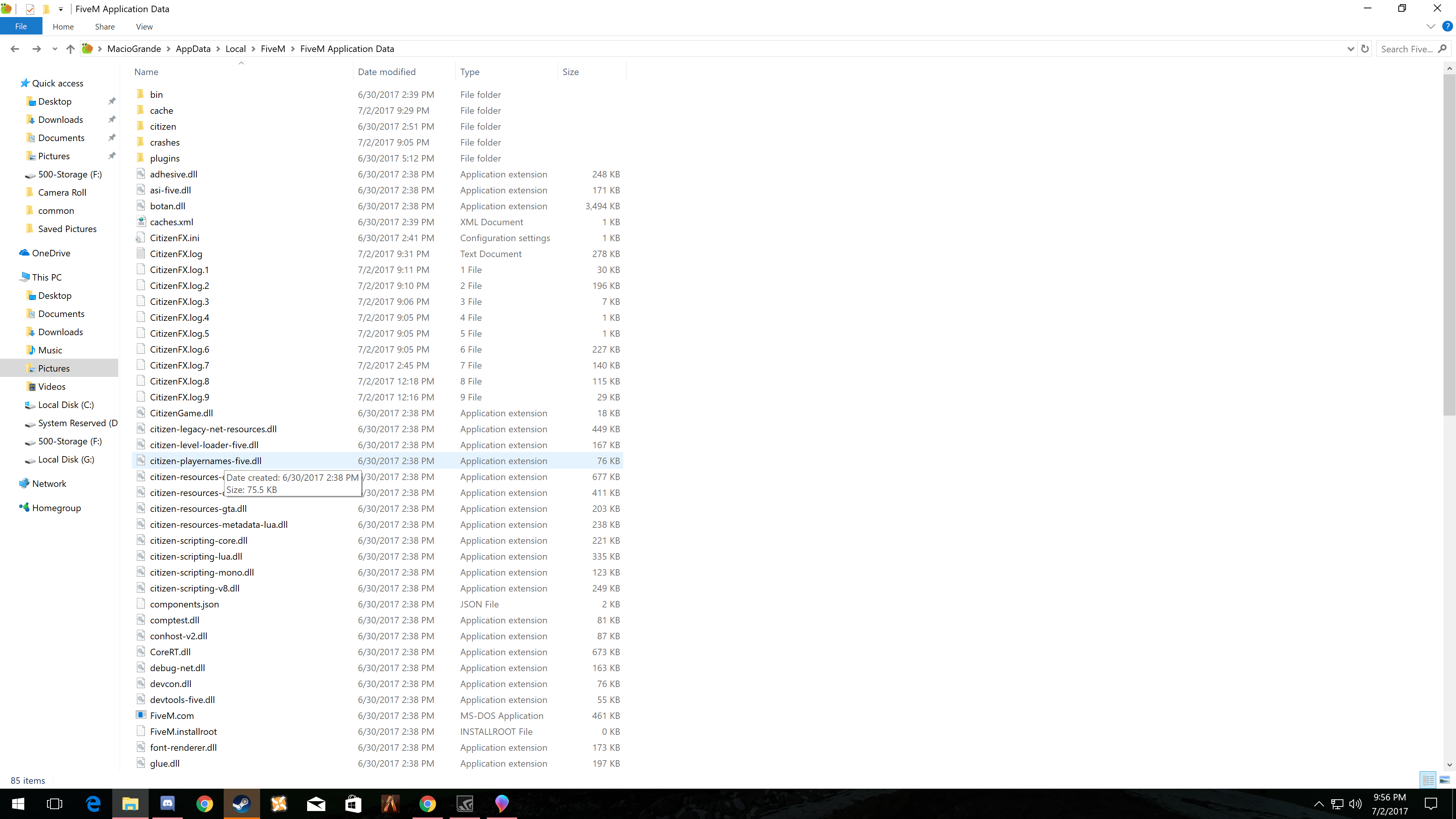Select CitizenFX.ini configuration file

(x=175, y=238)
